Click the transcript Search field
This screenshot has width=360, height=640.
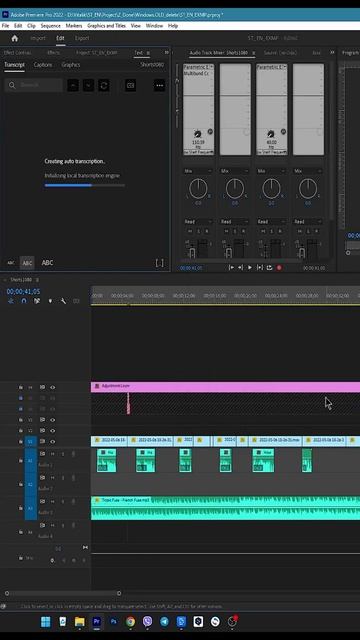point(34,85)
